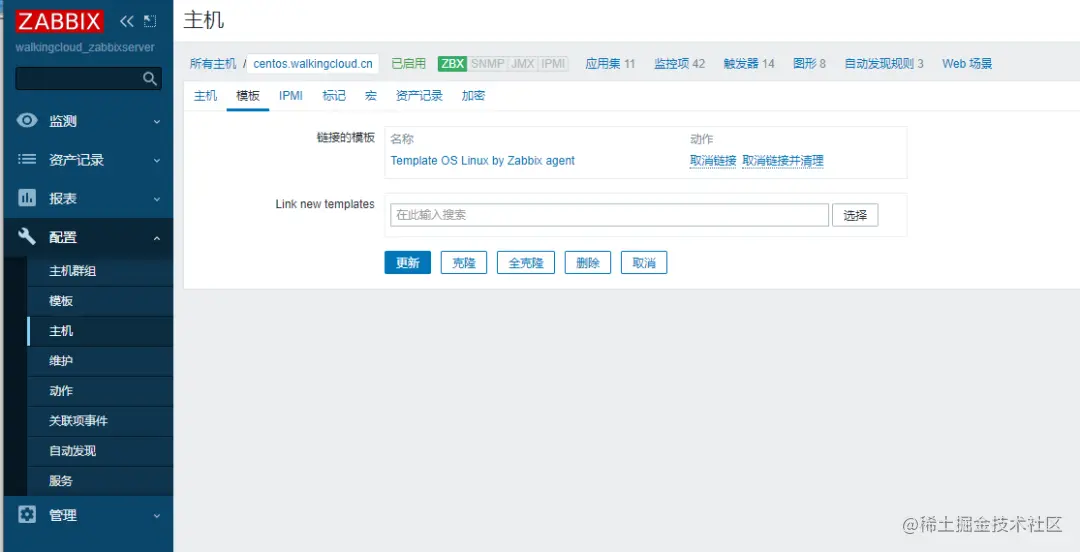Open 图形 8 link
This screenshot has height=552, width=1080.
click(809, 63)
